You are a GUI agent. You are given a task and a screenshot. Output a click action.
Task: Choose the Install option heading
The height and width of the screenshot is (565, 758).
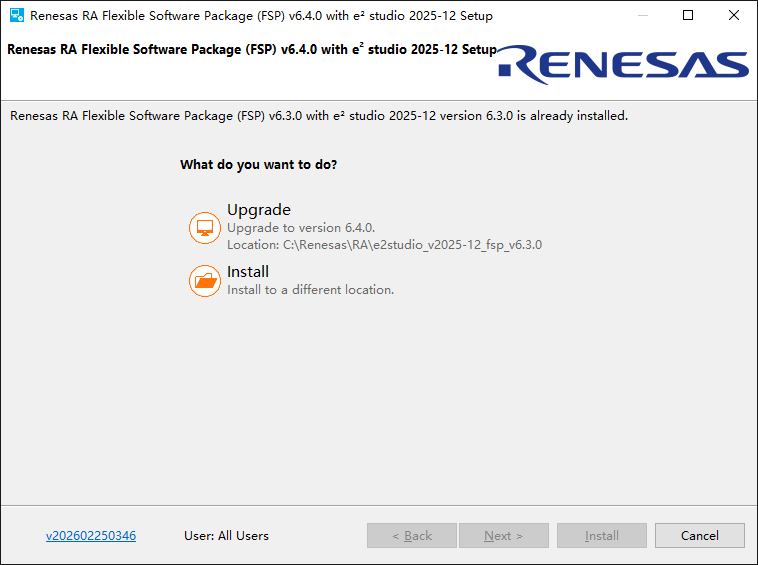pyautogui.click(x=248, y=272)
